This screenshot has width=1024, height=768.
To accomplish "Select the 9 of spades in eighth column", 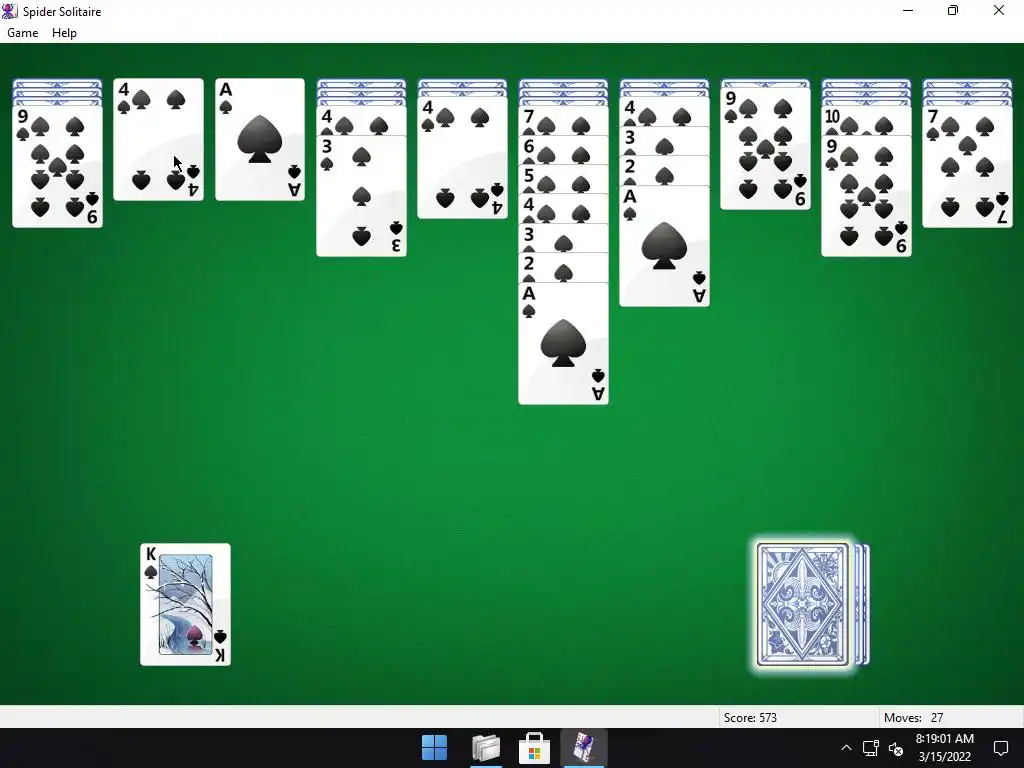I will click(765, 148).
